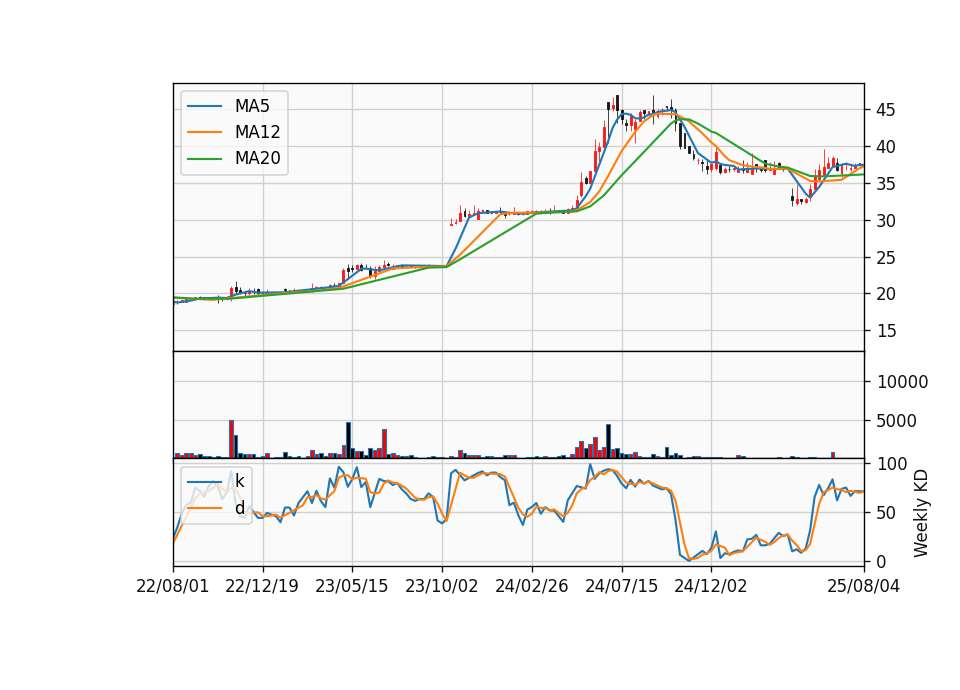Click the 24/12/02 date tick label
Viewport: 960px width, 690px height.
(711, 586)
